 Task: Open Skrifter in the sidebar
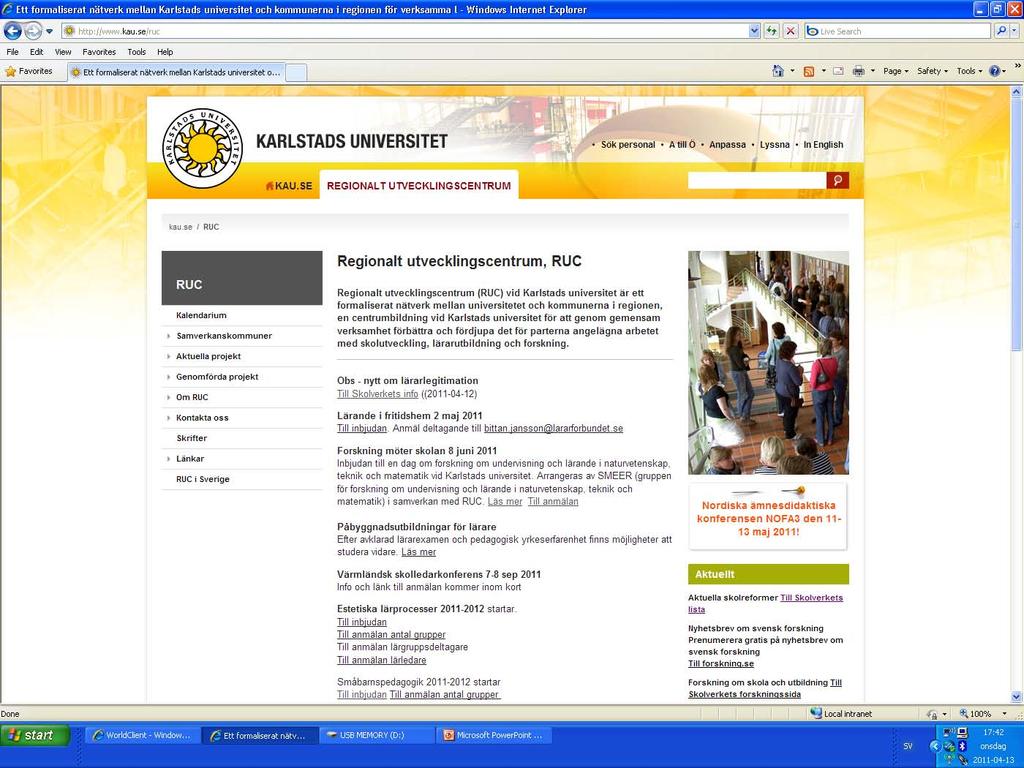point(191,438)
